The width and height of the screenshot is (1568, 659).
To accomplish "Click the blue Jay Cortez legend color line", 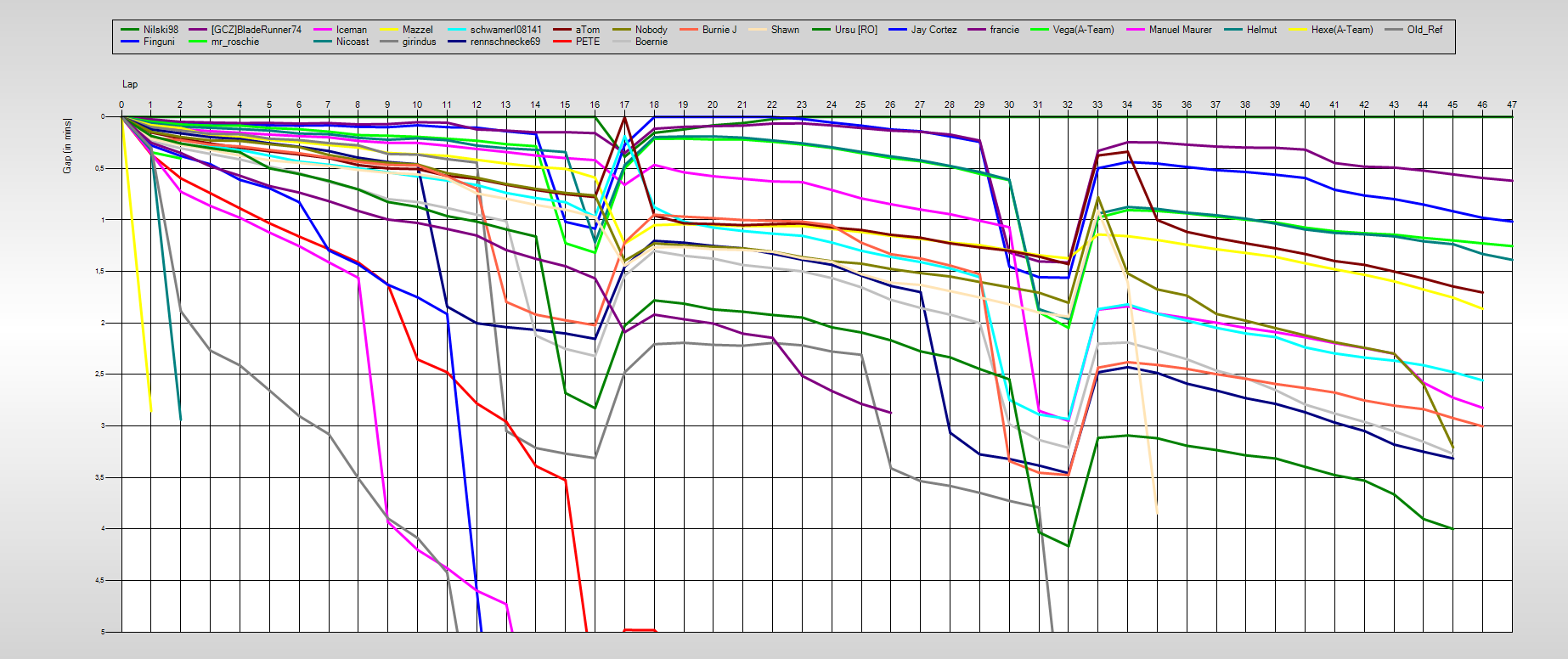I will [898, 30].
